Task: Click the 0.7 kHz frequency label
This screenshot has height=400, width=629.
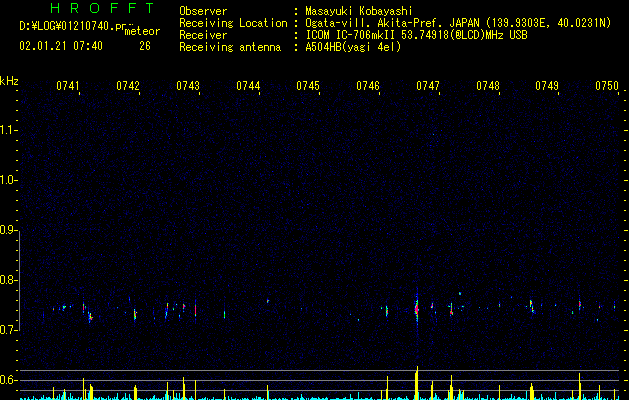Action: coord(8,330)
